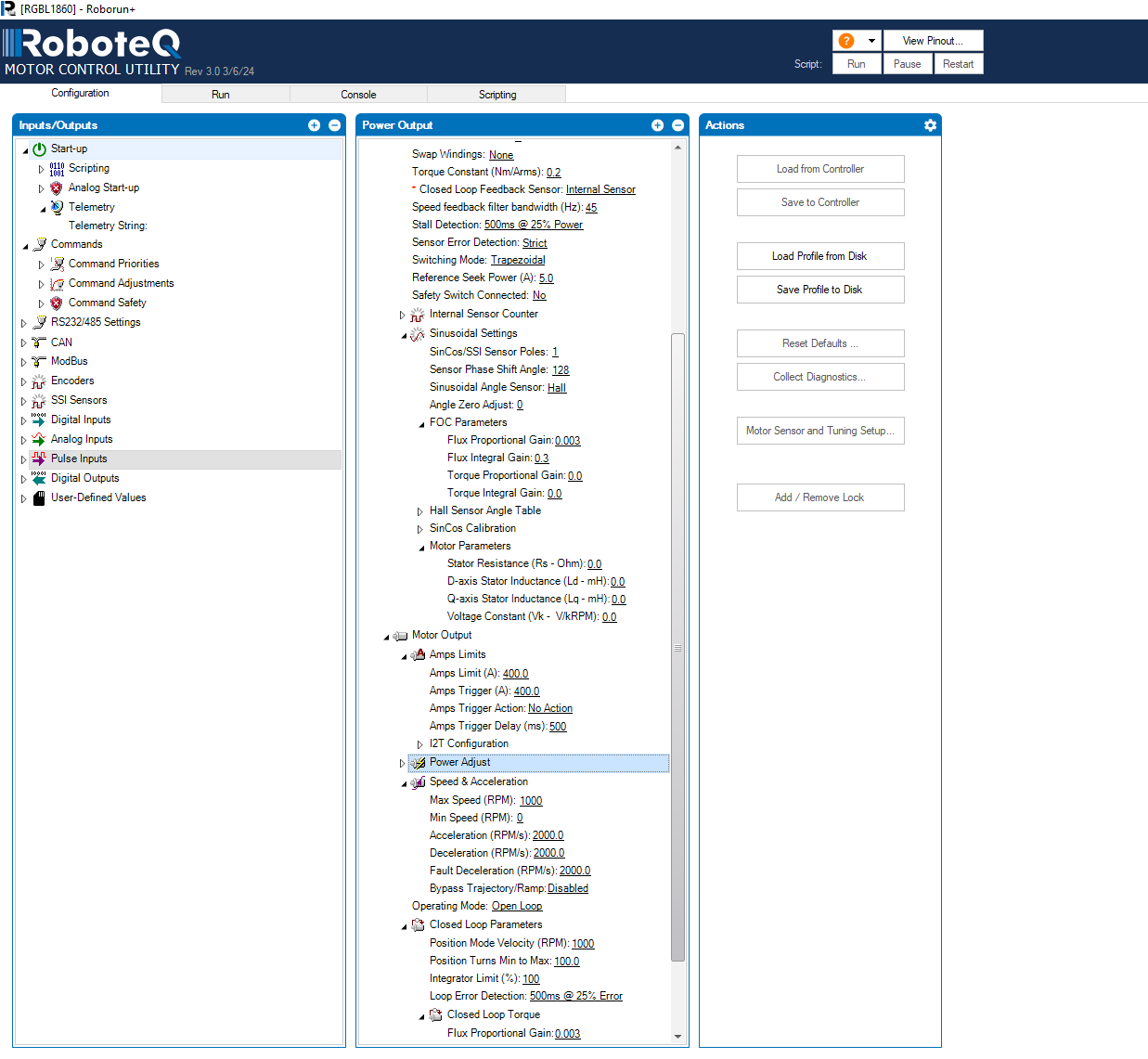Collapse all nodes in Inputs/Outputs panel
Screen dimensions: 1148x1059
click(335, 125)
